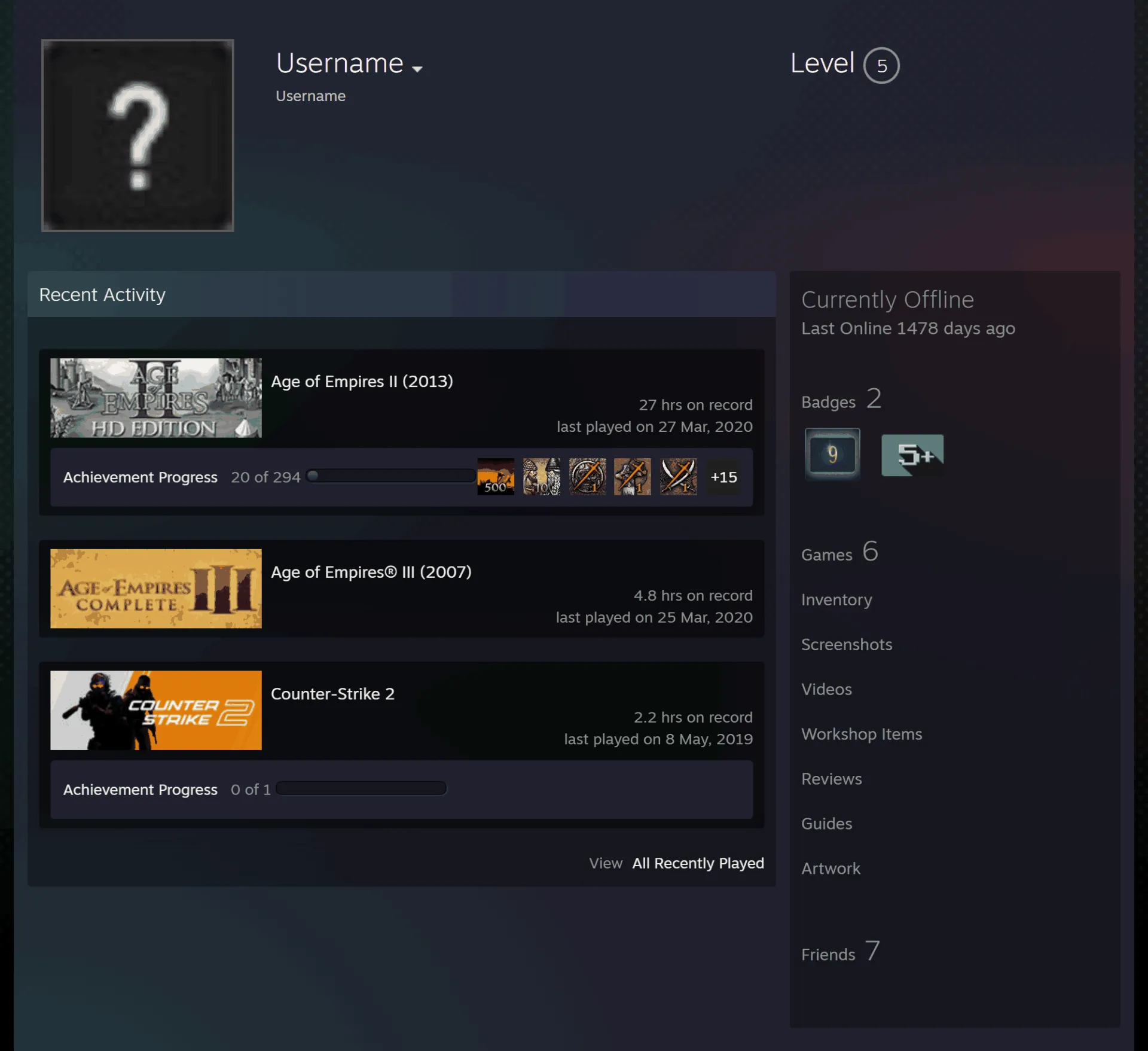
Task: Go to the Screenshots section
Action: click(847, 644)
